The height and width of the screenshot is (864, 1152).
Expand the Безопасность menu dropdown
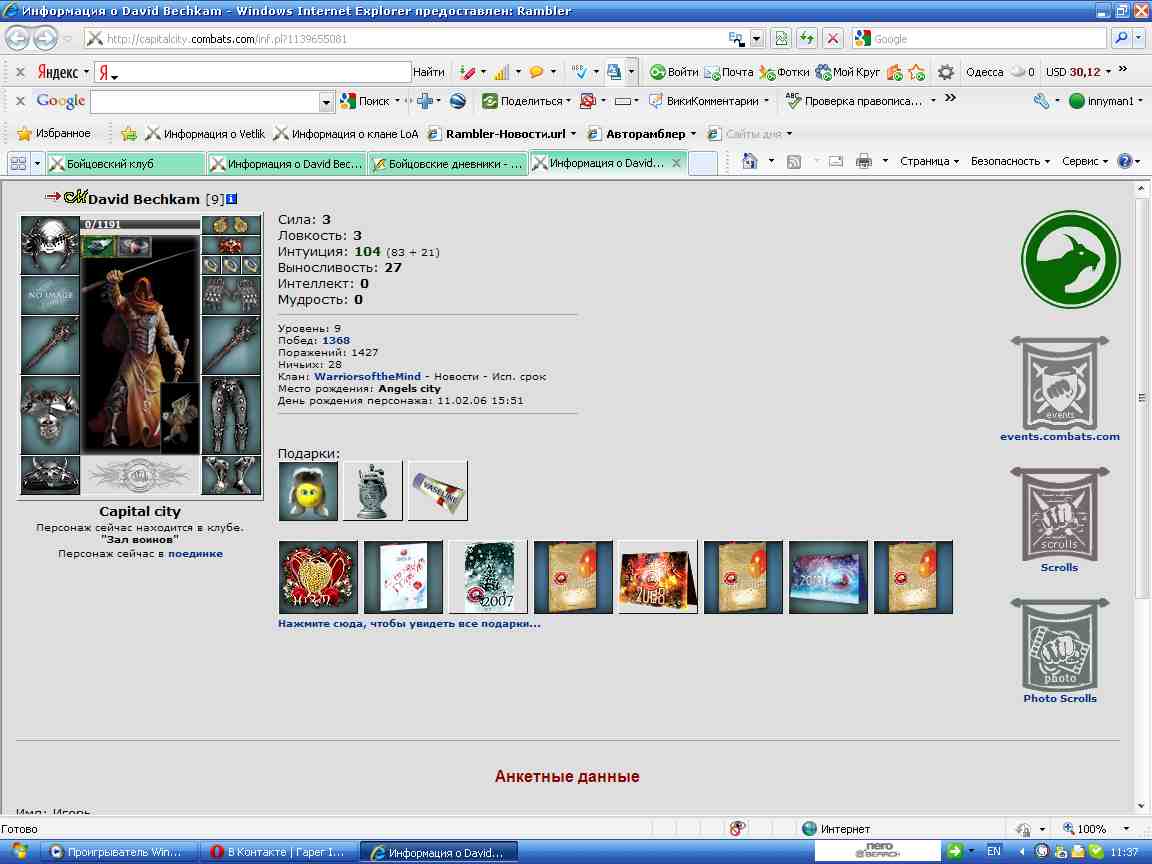click(x=1010, y=161)
